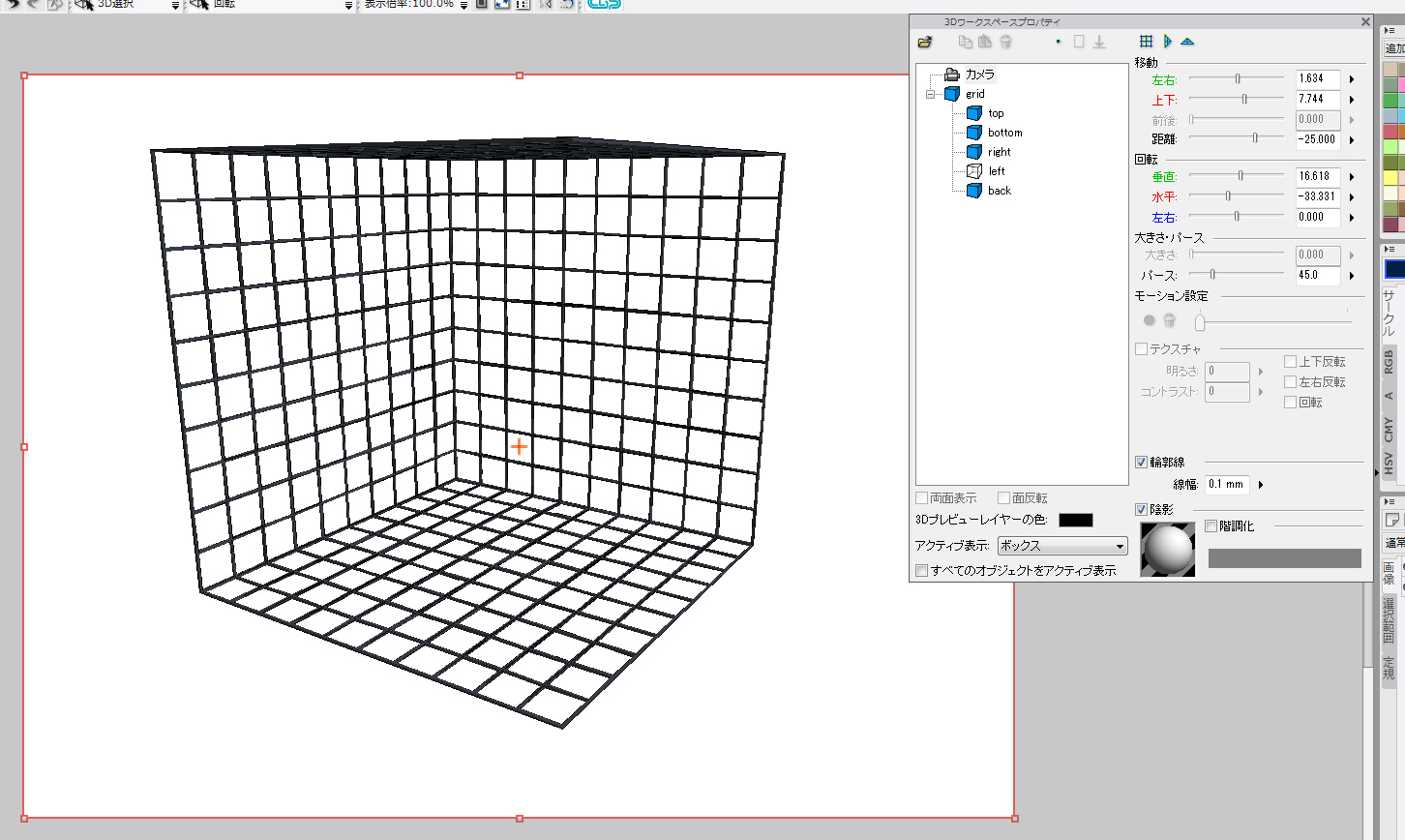
Task: Uncheck the 陰影 shading checkbox
Action: (1141, 510)
